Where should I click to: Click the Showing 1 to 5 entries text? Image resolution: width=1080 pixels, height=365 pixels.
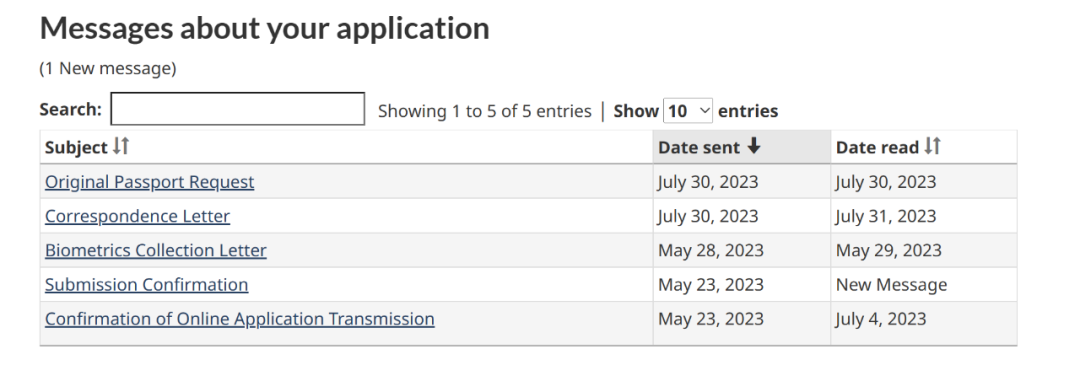click(484, 111)
